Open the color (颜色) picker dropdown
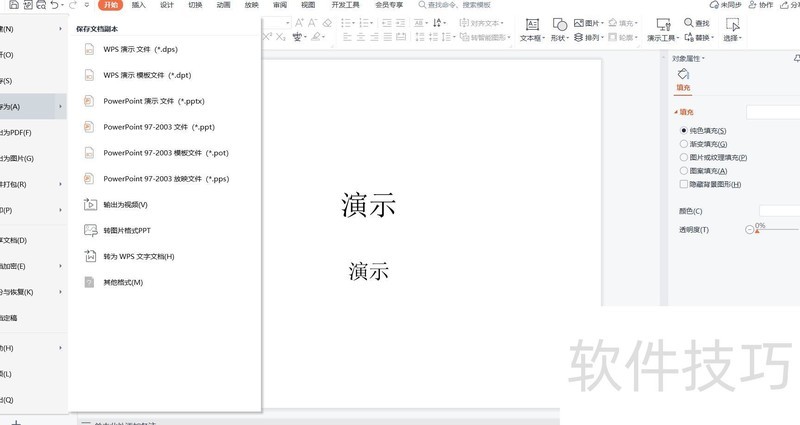800x425 pixels. pos(779,211)
